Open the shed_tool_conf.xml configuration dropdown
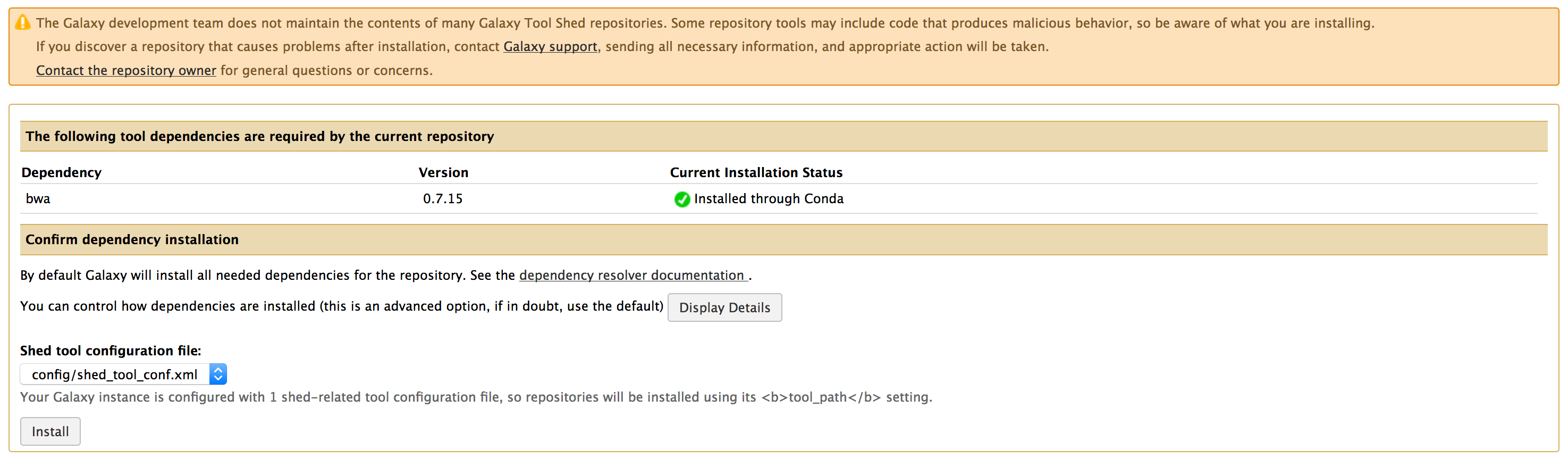This screenshot has width=1568, height=466. tap(123, 374)
